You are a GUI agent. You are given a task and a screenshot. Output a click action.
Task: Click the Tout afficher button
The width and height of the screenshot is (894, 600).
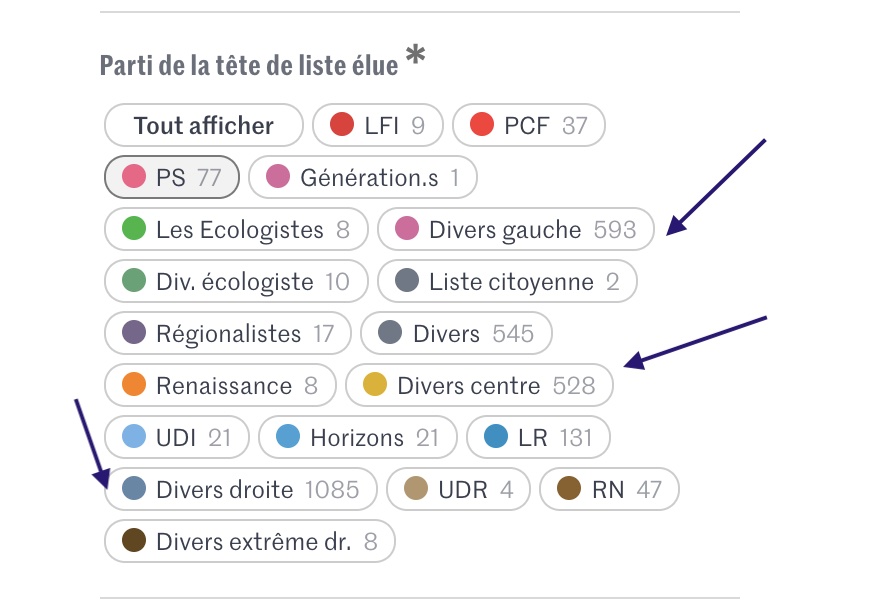tap(203, 125)
